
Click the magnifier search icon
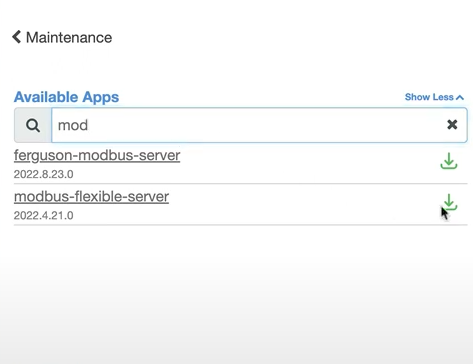[33, 125]
